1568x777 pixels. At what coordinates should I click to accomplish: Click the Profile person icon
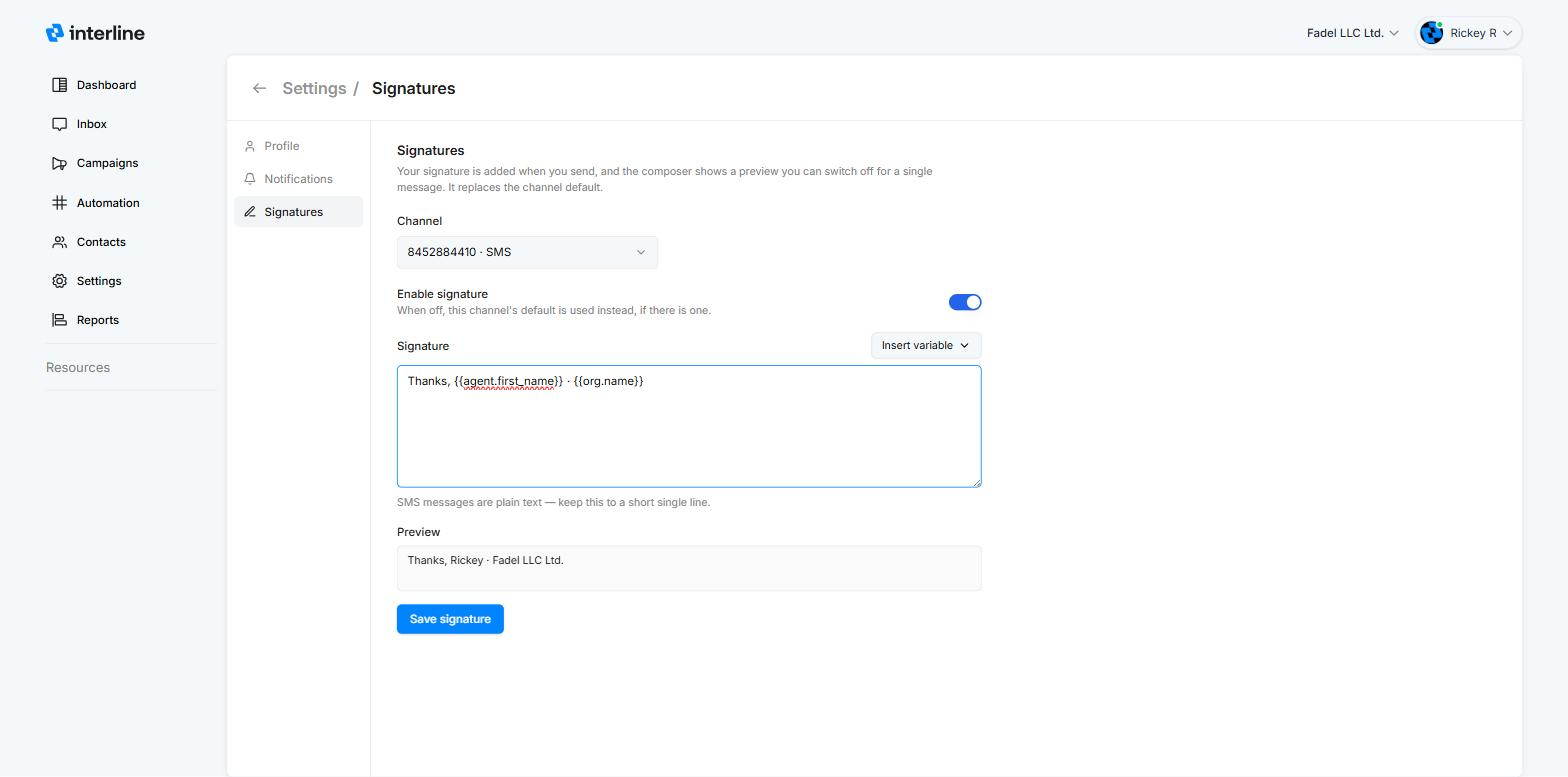(x=250, y=146)
